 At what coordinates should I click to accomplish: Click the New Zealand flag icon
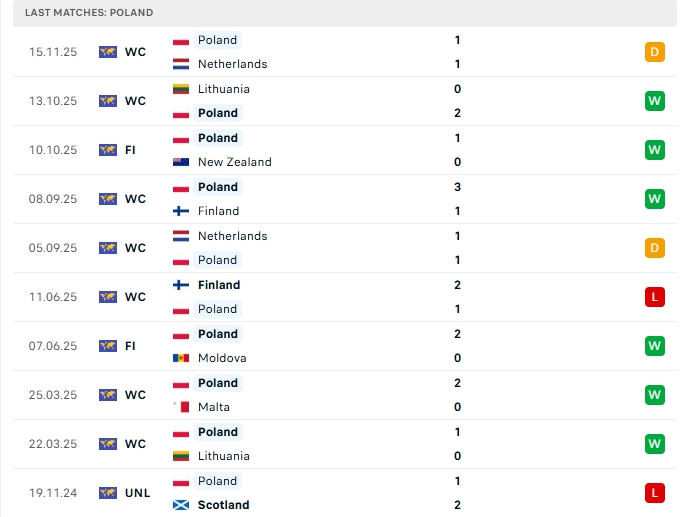(x=181, y=162)
